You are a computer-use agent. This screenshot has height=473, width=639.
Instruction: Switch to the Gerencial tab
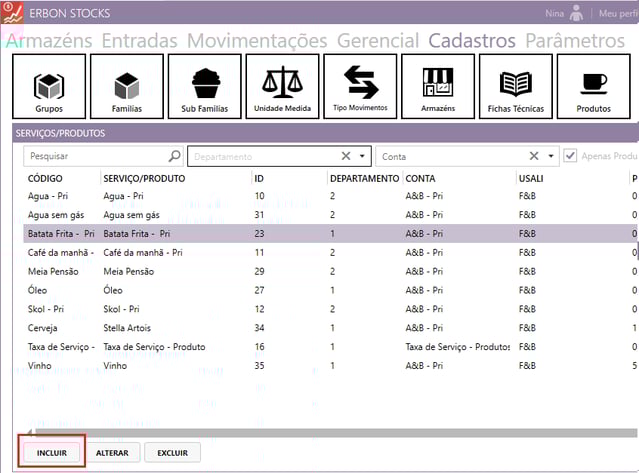(x=377, y=41)
